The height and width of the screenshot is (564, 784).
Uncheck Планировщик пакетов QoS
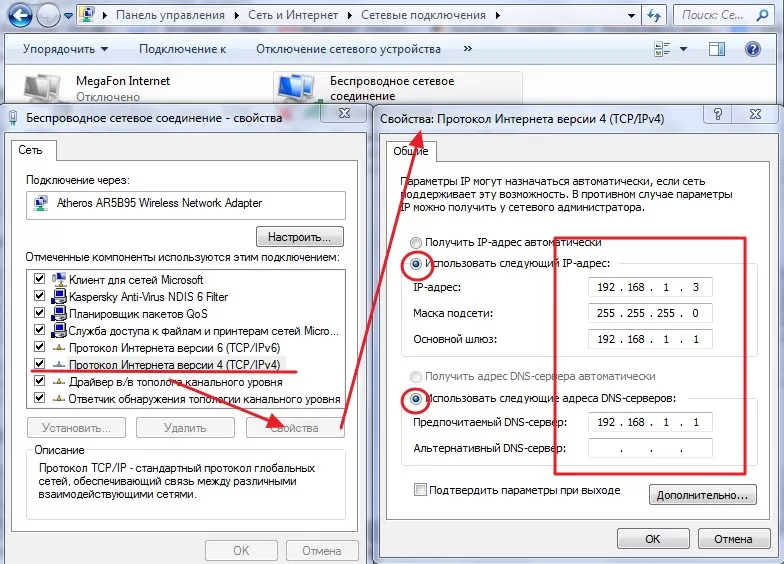point(40,312)
